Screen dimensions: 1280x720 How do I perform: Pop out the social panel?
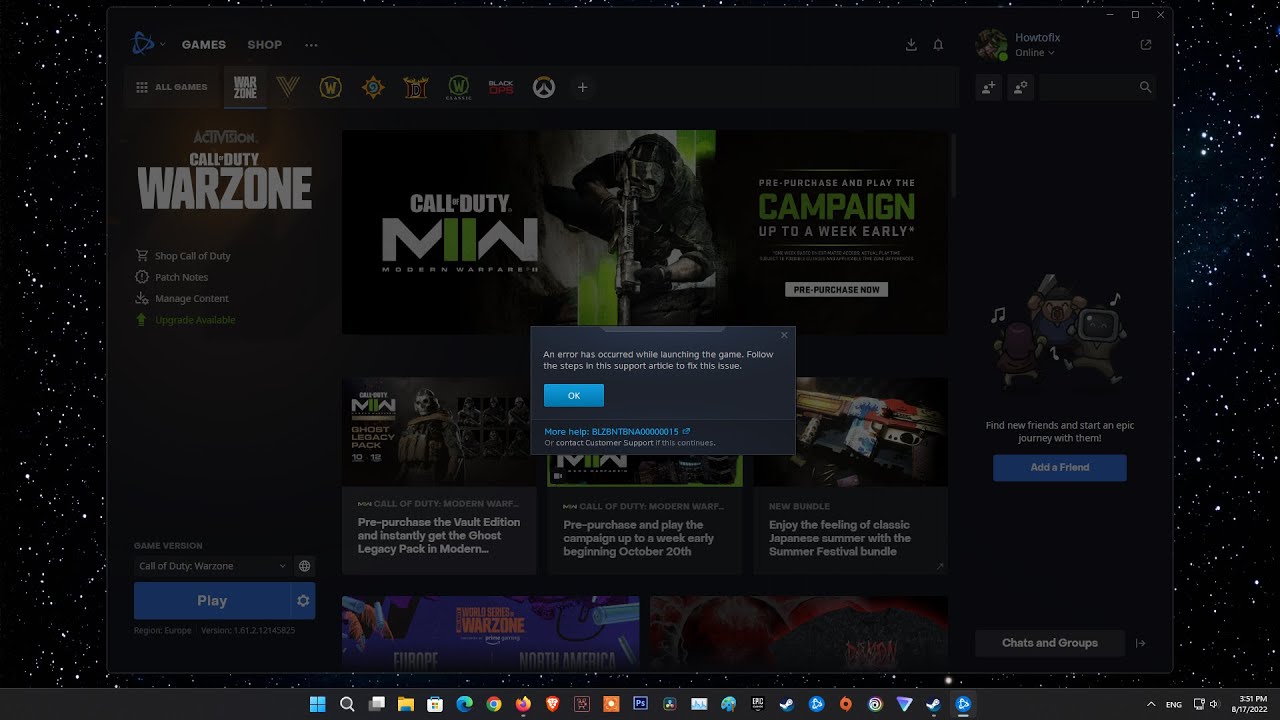pyautogui.click(x=1146, y=45)
